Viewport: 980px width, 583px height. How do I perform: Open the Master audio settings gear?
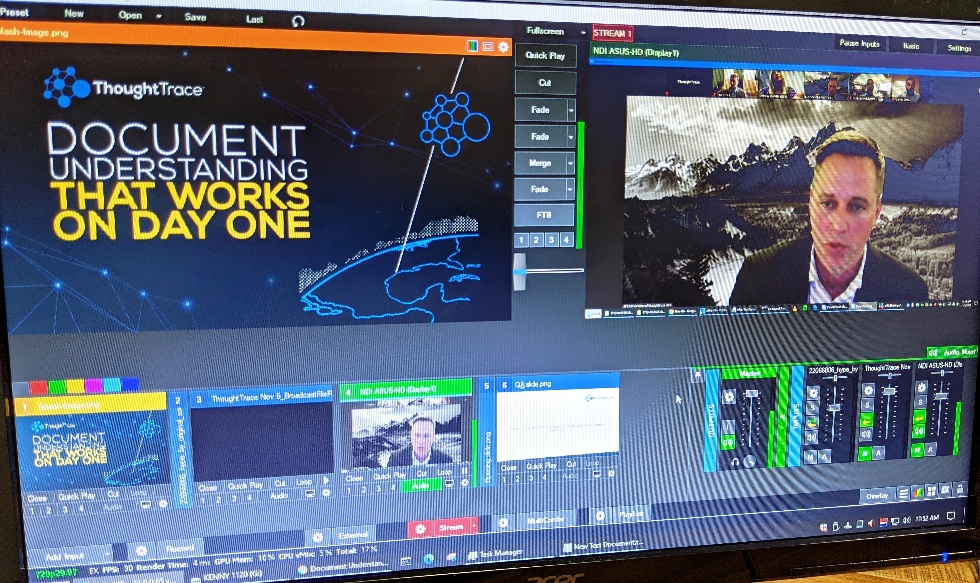pyautogui.click(x=727, y=395)
